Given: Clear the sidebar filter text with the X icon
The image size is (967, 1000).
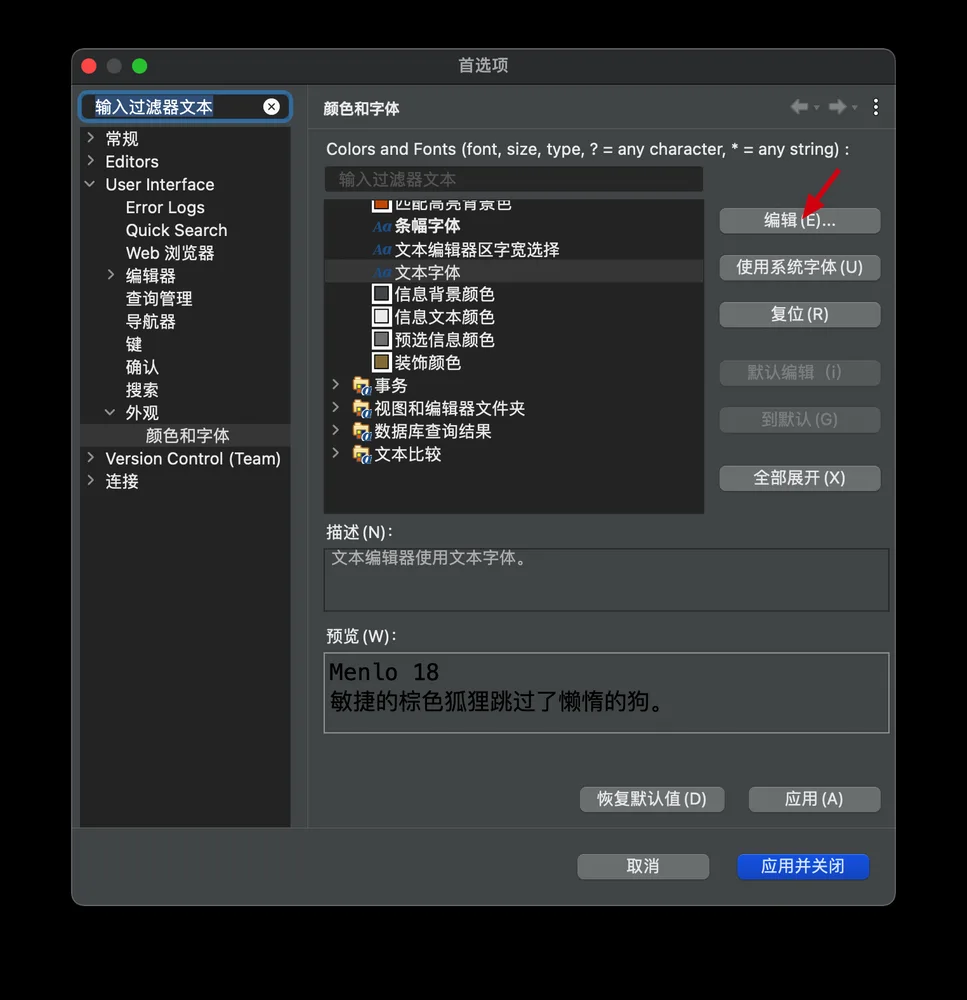Looking at the screenshot, I should (271, 107).
